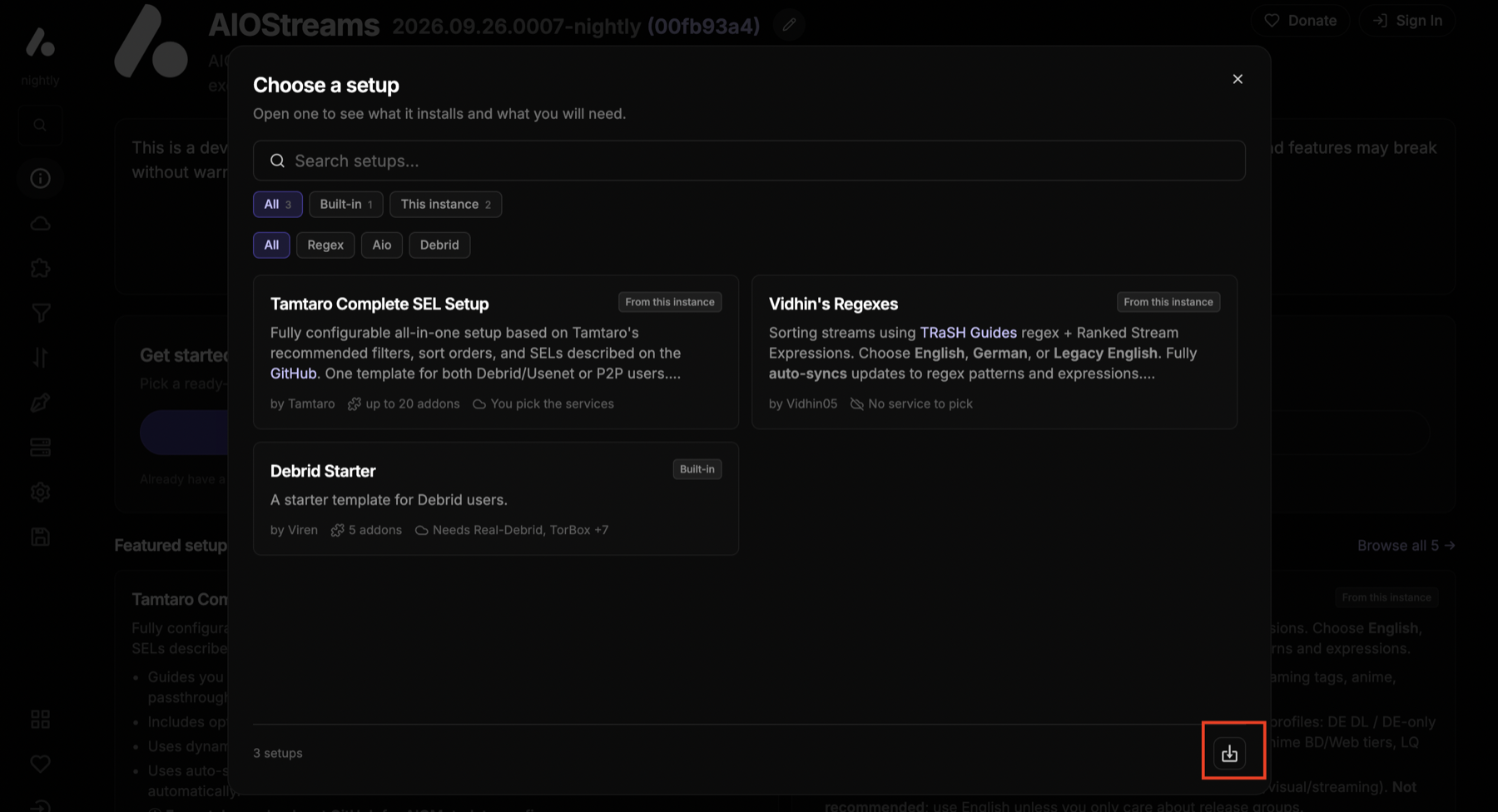Close the Choose a setup dialog
Image resolution: width=1498 pixels, height=812 pixels.
click(1238, 79)
